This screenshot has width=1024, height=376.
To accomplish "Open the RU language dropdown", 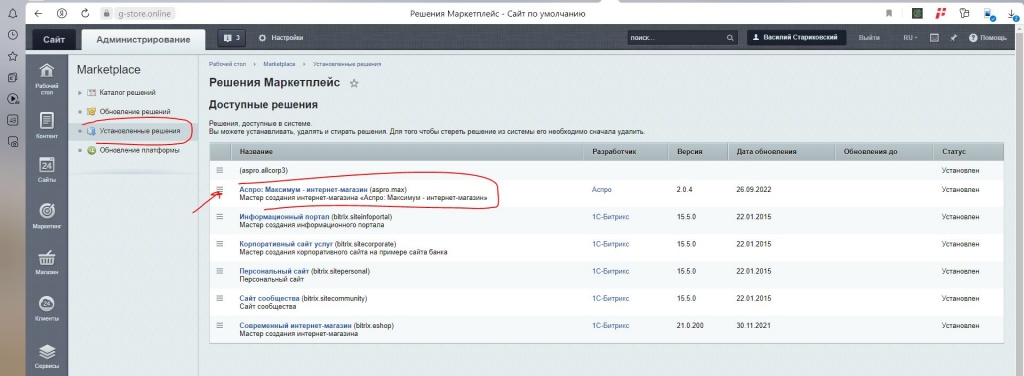I will tap(910, 38).
